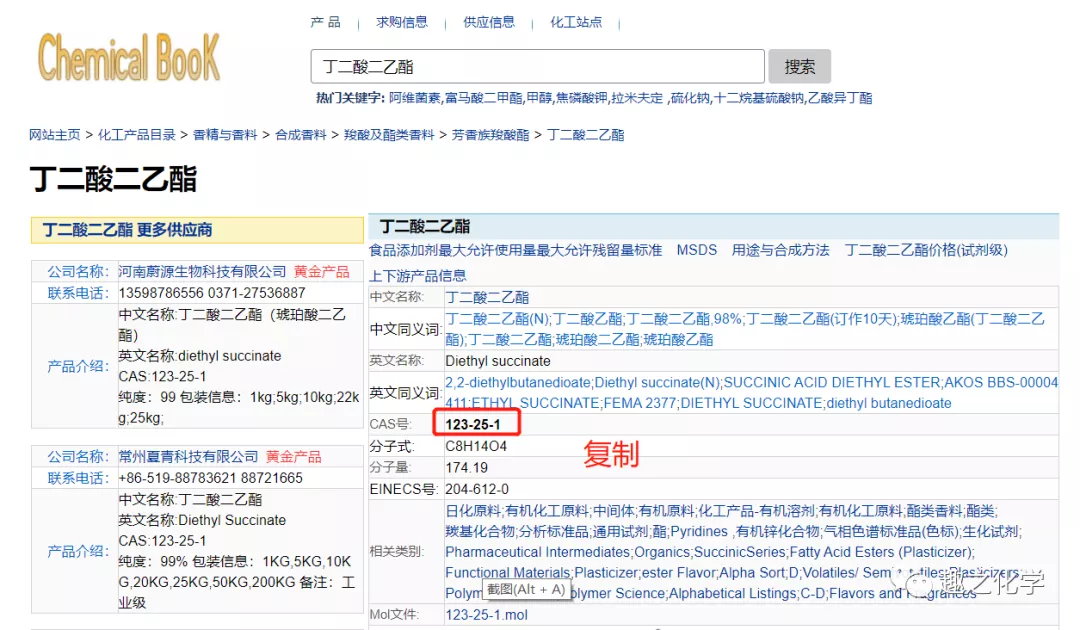Open the 求购信息 nav tab

402,22
